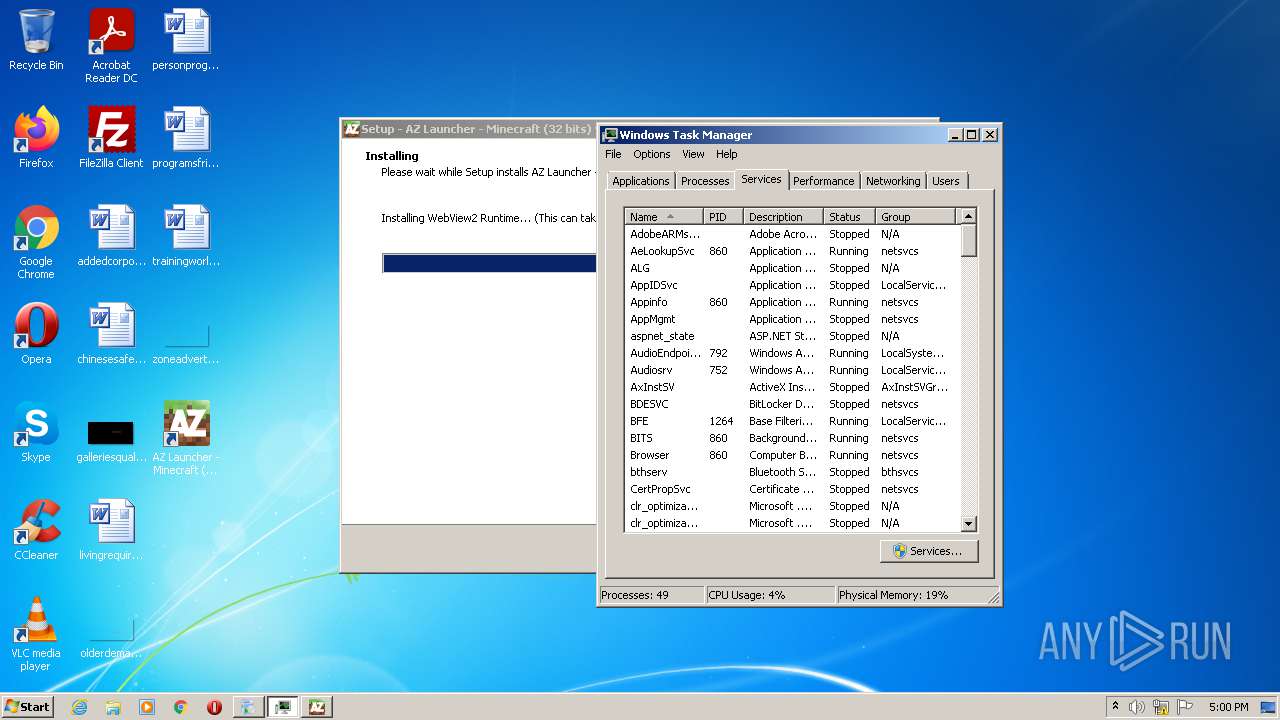The width and height of the screenshot is (1280, 720).
Task: Click Opera icon in the taskbar
Action: point(214,707)
